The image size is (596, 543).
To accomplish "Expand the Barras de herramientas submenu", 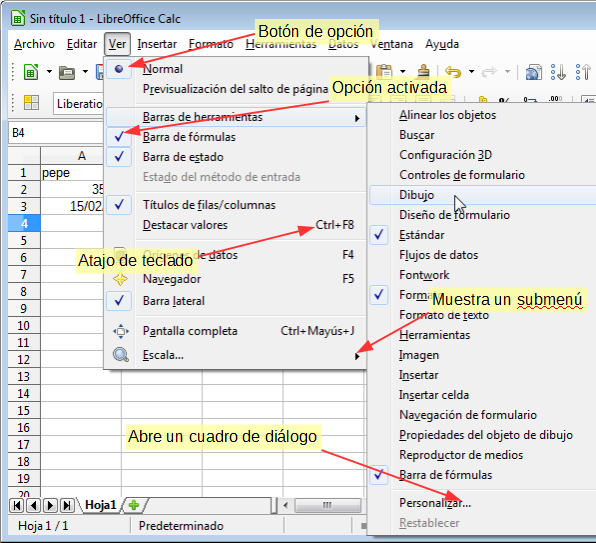I will pyautogui.click(x=236, y=117).
